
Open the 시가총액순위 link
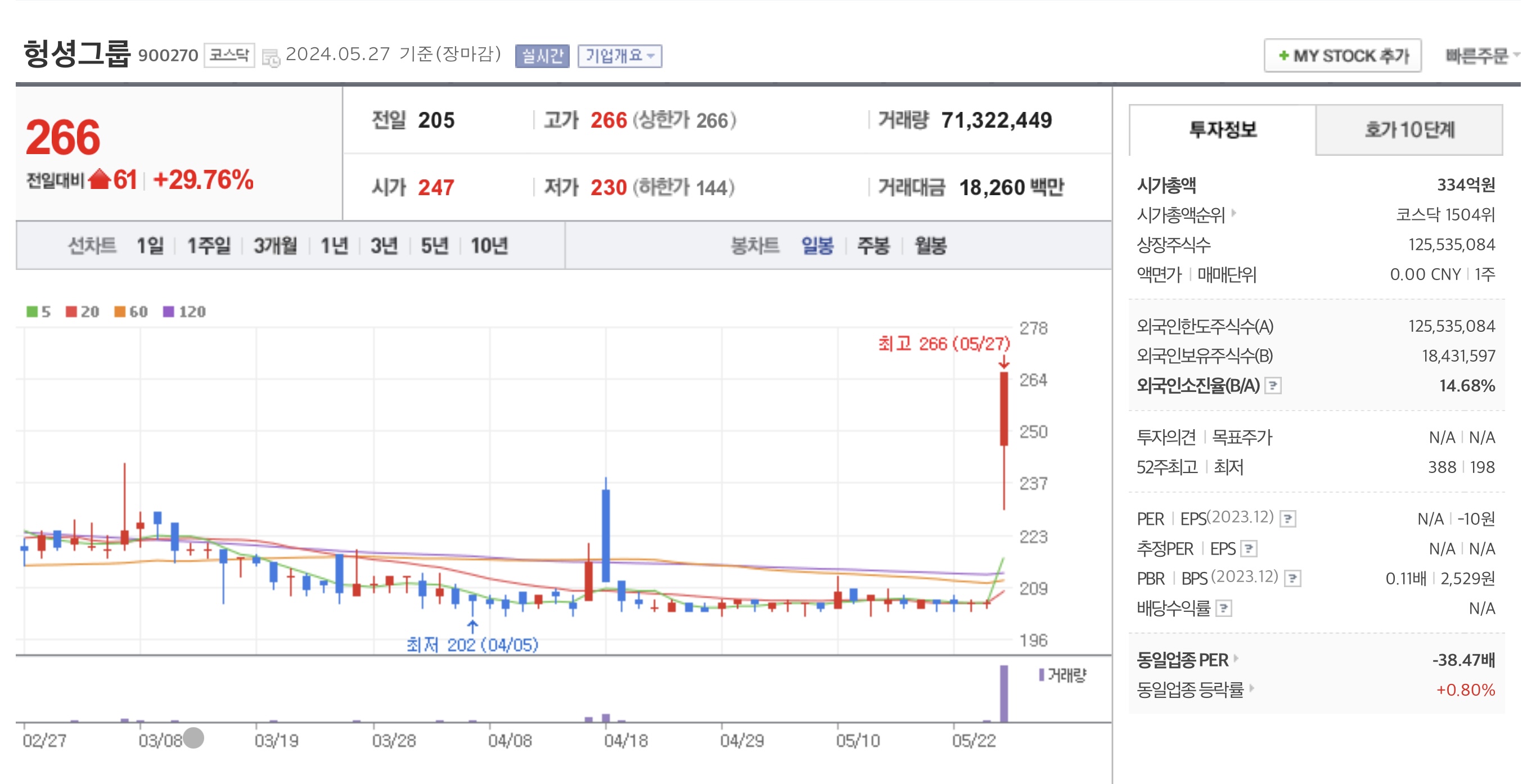point(1181,215)
